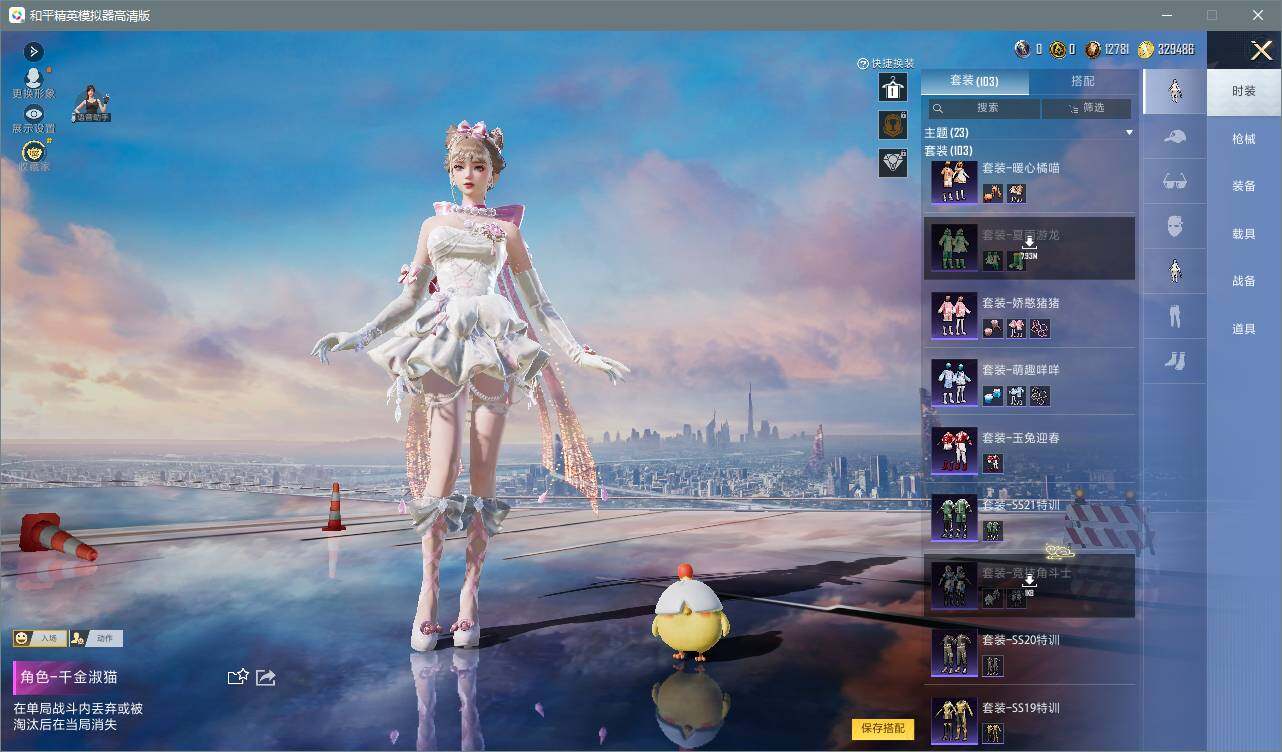Screen dimensions: 1282x752
Task: Select the glasses category icon
Action: pyautogui.click(x=1175, y=181)
